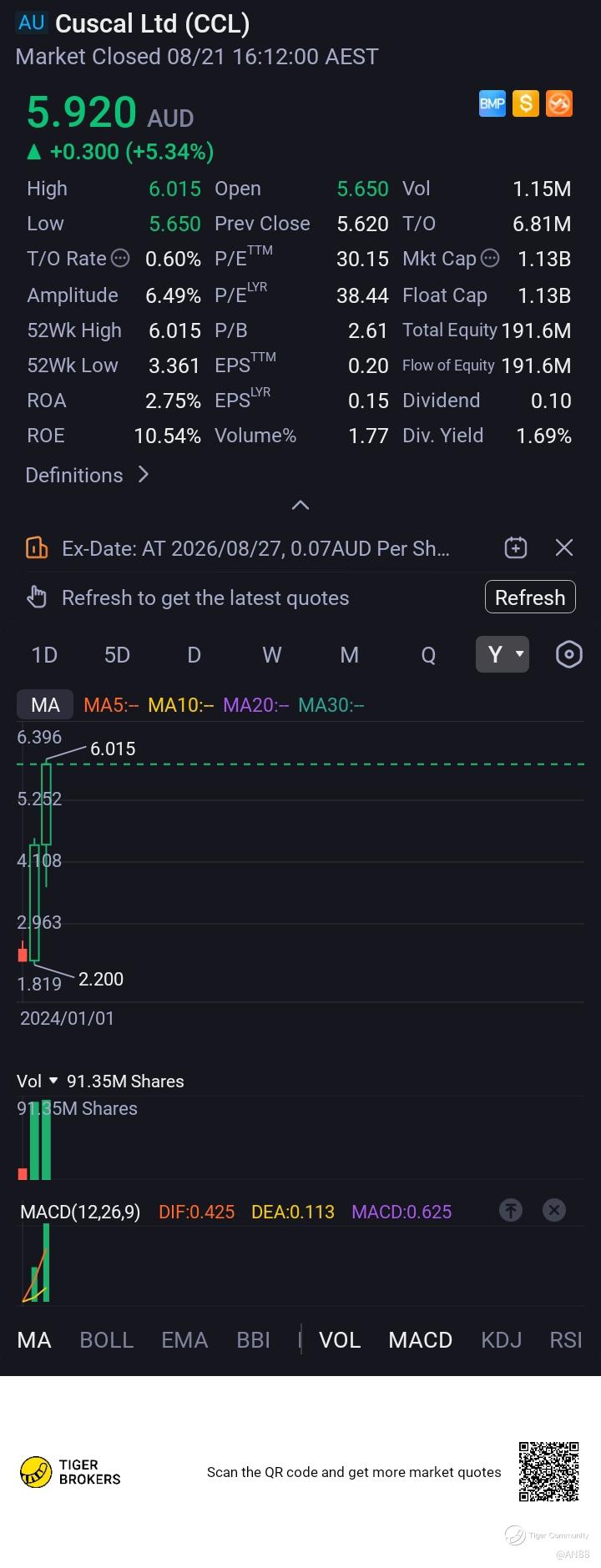Open the Vol indicator dropdown
The height and width of the screenshot is (1568, 601).
point(38,1081)
